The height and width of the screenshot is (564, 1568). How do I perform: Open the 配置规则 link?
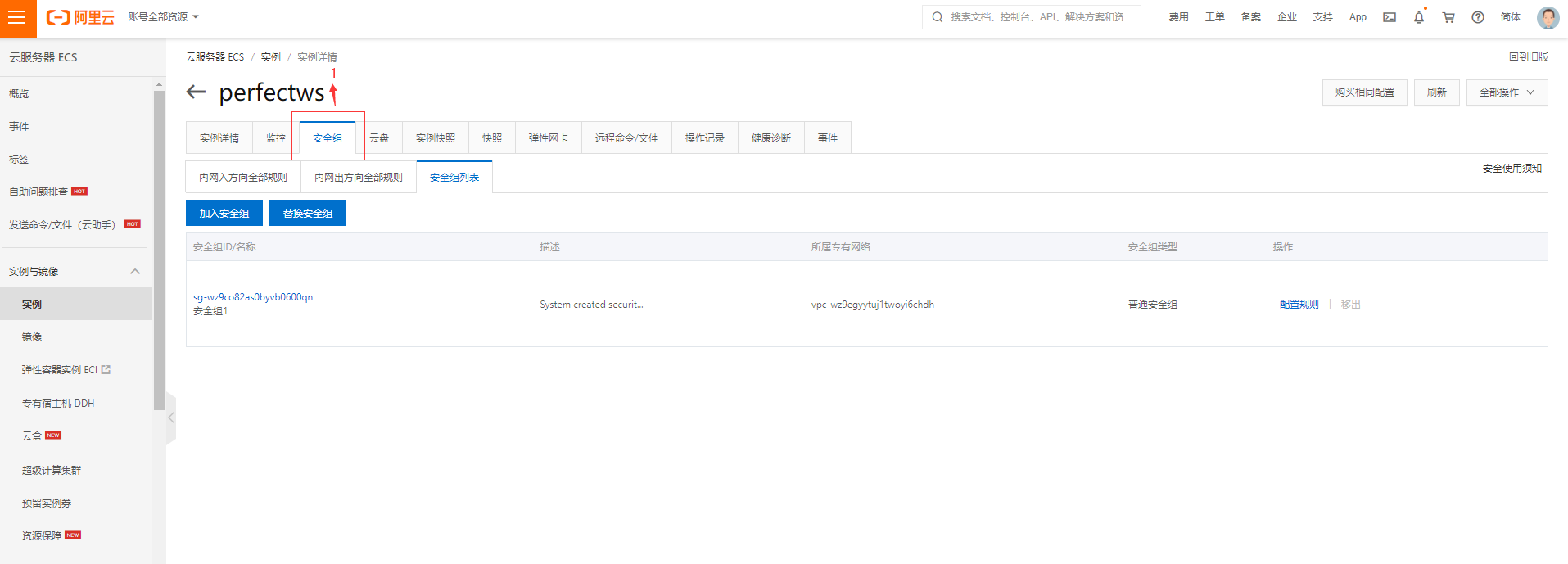(1299, 305)
